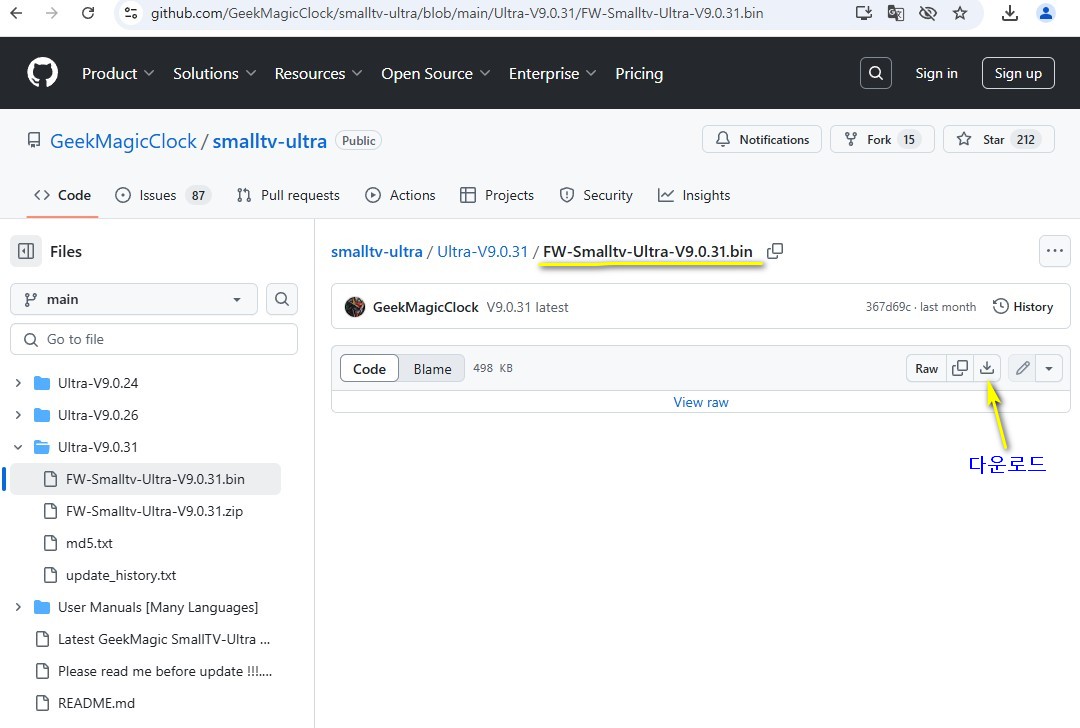1080x728 pixels.
Task: Copy raw file contents icon
Action: pos(959,368)
